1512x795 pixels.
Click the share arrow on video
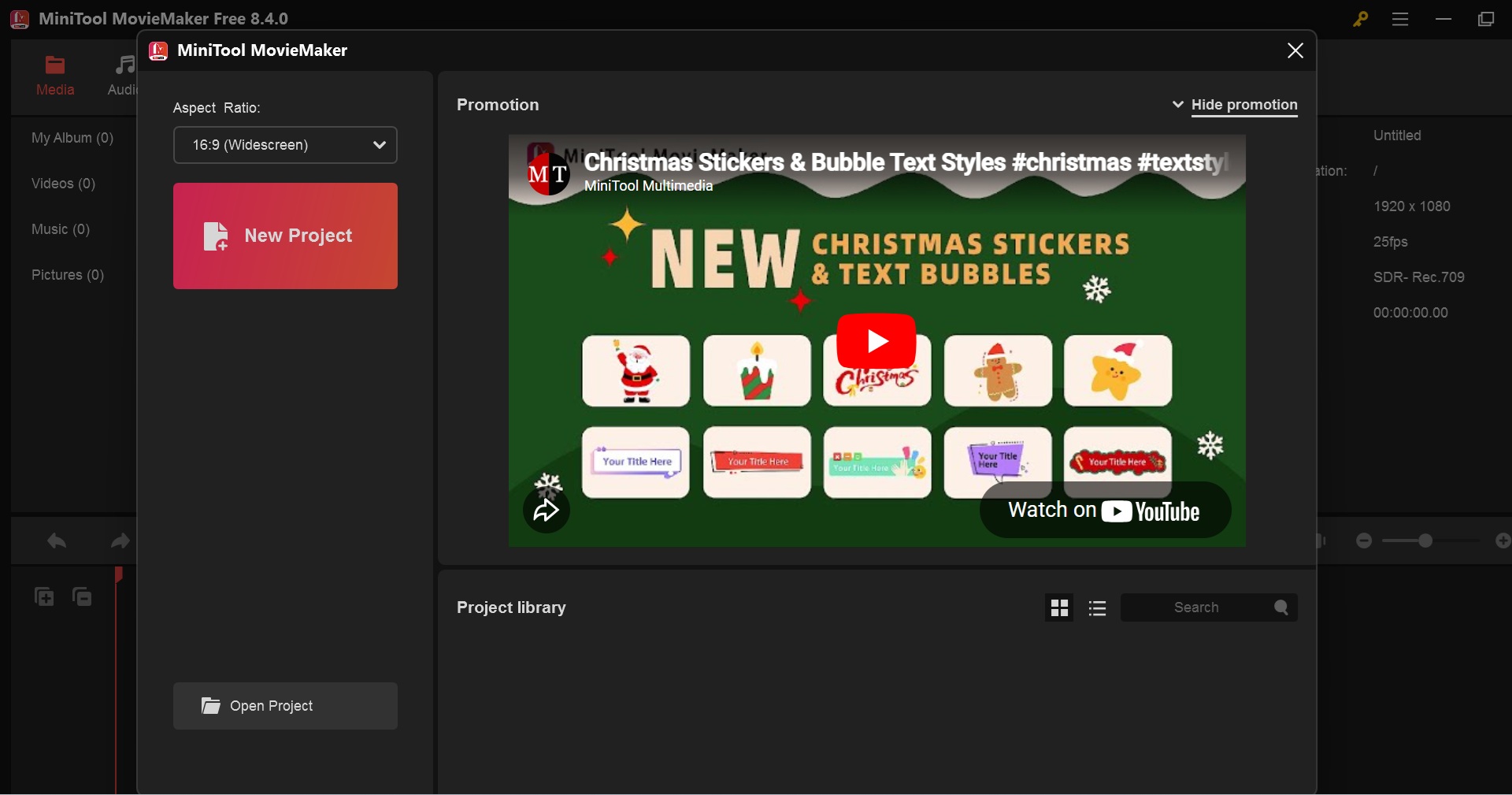coord(547,512)
